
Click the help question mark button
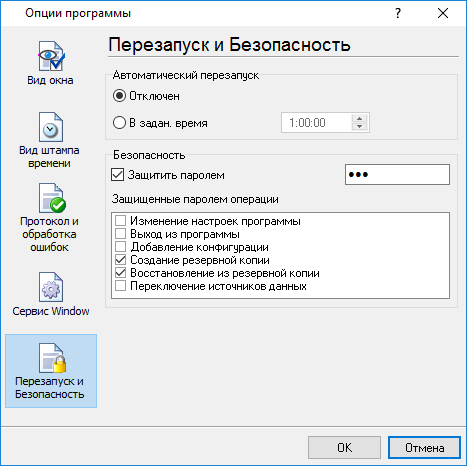[398, 13]
